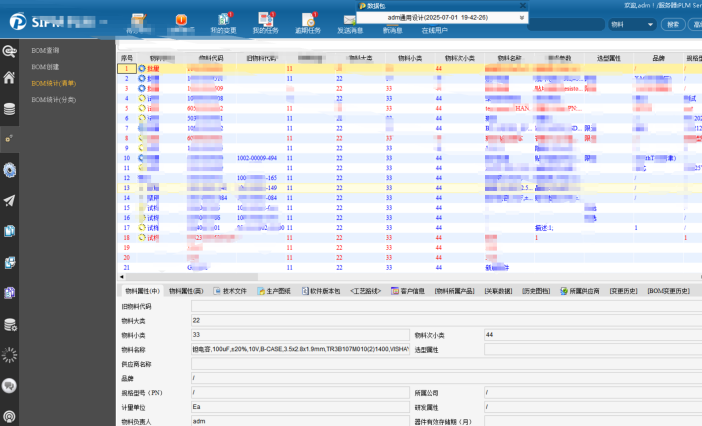Click the paper plane send icon in sidebar
Screen dimensions: 702x426
10,200
